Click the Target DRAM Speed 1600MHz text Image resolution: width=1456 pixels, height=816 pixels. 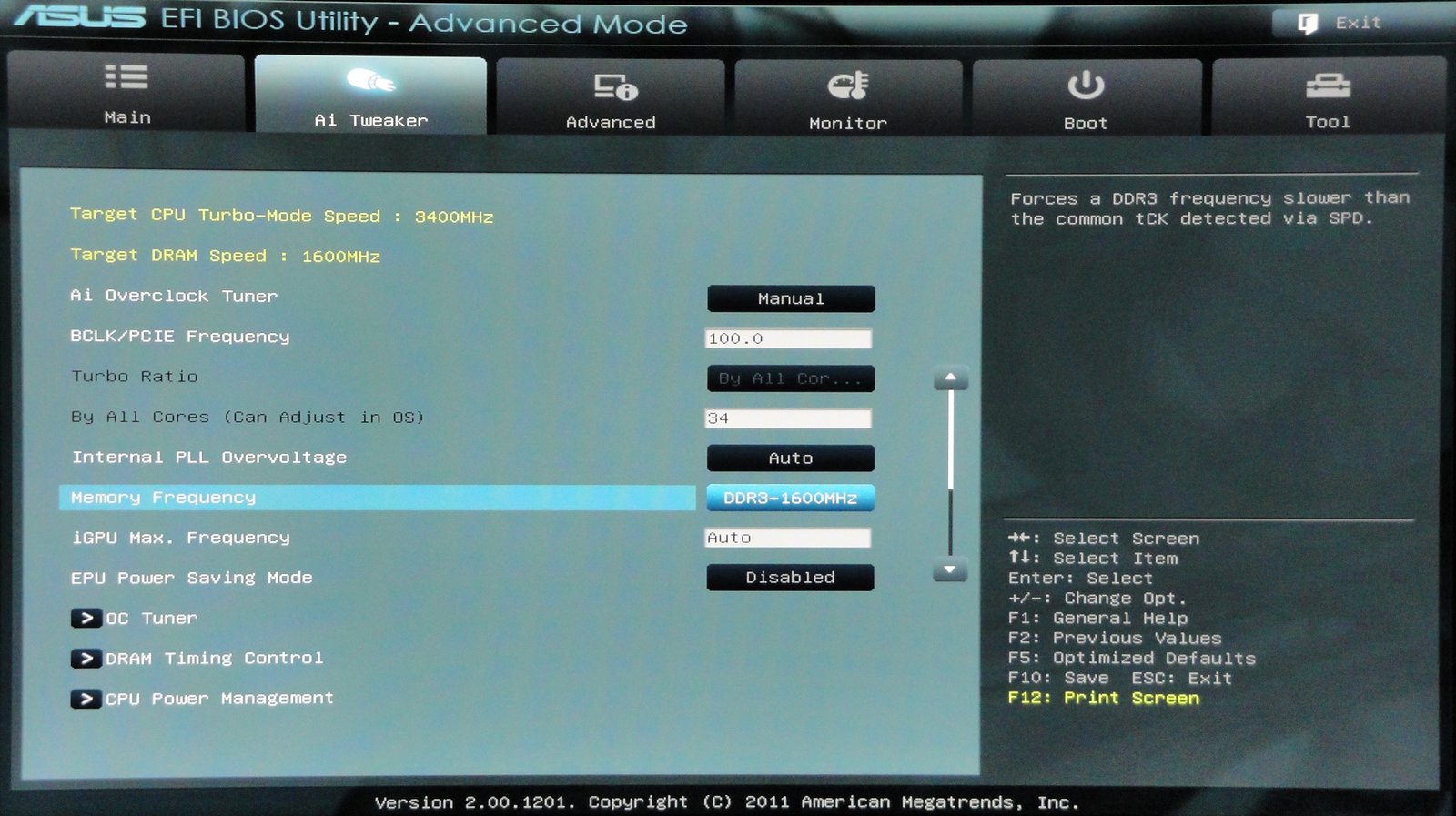(226, 256)
